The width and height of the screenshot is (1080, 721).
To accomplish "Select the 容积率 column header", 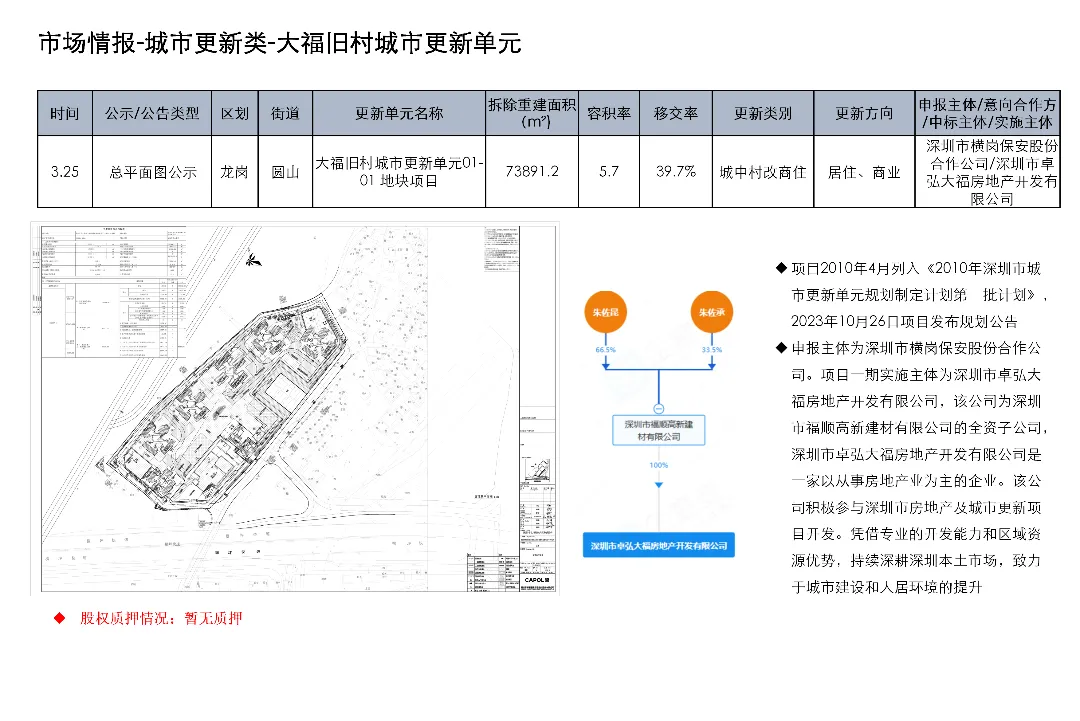I will click(x=609, y=113).
